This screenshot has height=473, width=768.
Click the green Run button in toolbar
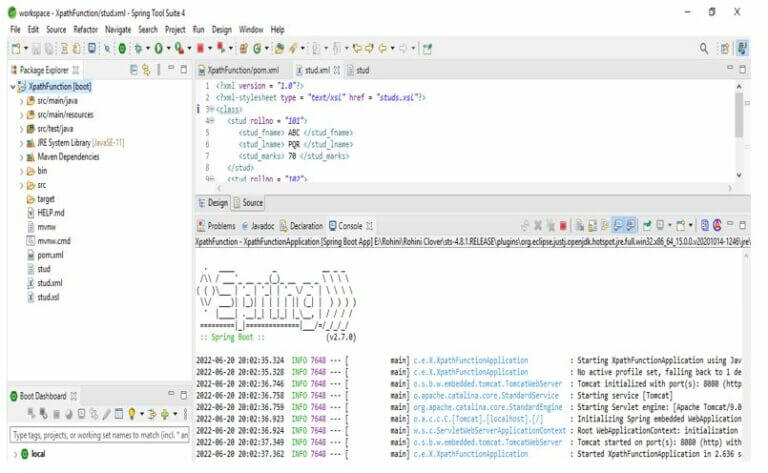[x=158, y=48]
